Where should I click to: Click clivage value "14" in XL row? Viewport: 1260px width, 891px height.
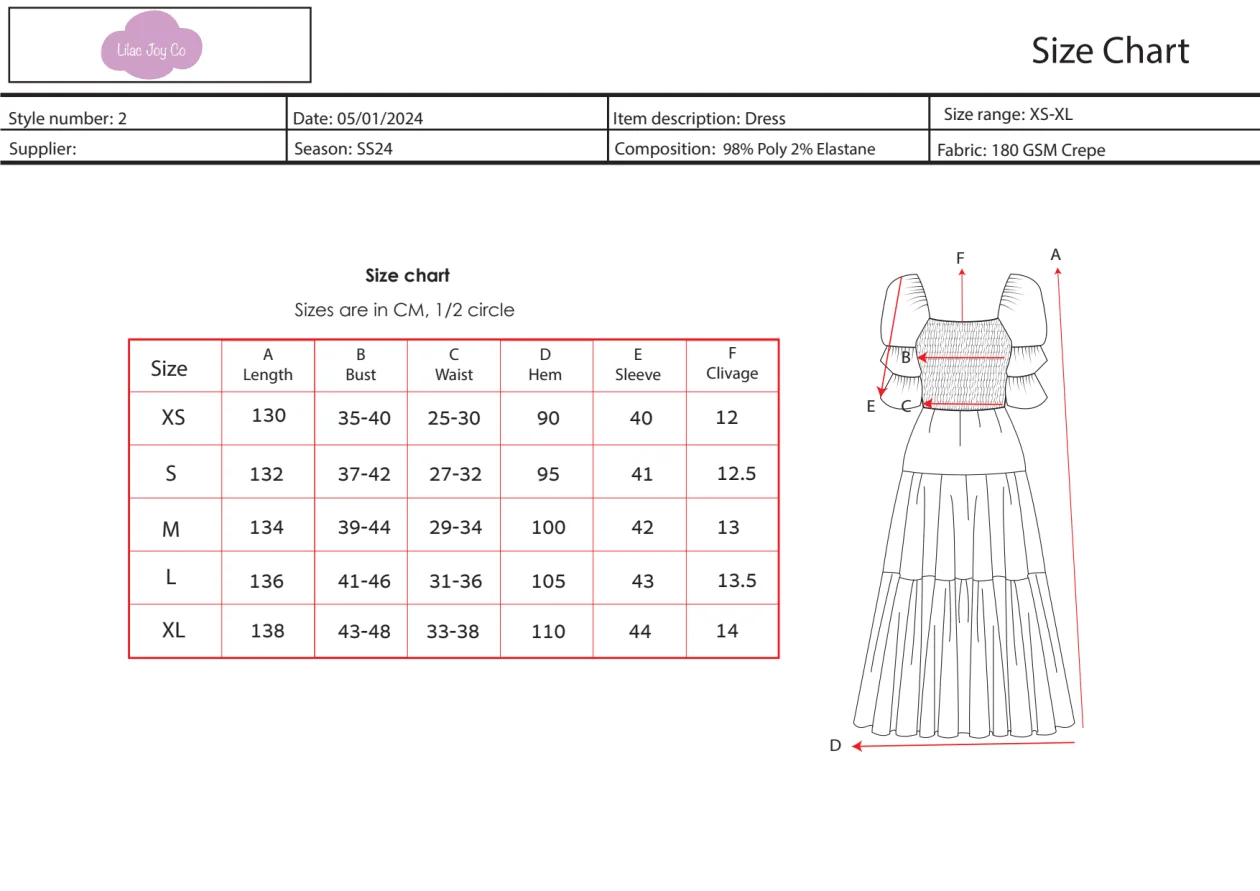point(727,631)
